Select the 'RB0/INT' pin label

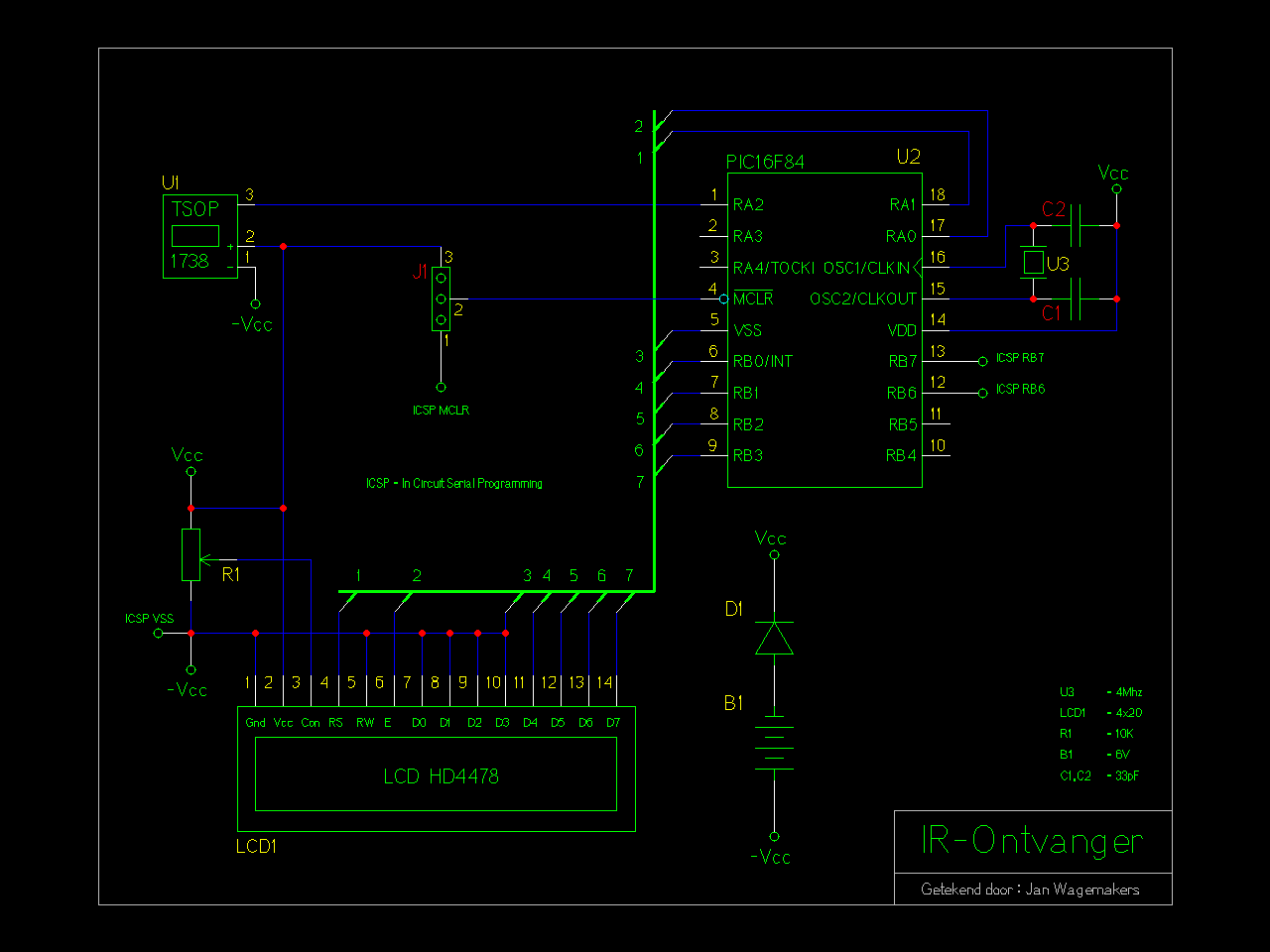[763, 362]
